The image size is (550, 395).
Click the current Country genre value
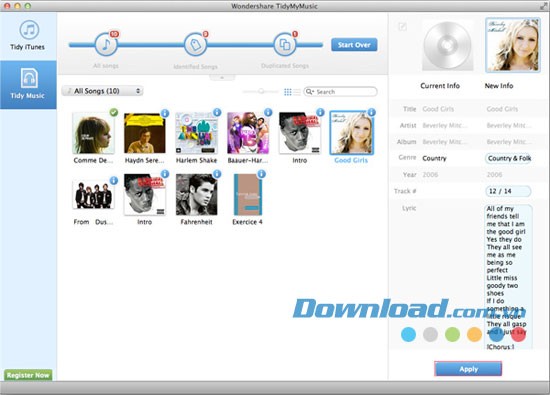pyautogui.click(x=434, y=158)
